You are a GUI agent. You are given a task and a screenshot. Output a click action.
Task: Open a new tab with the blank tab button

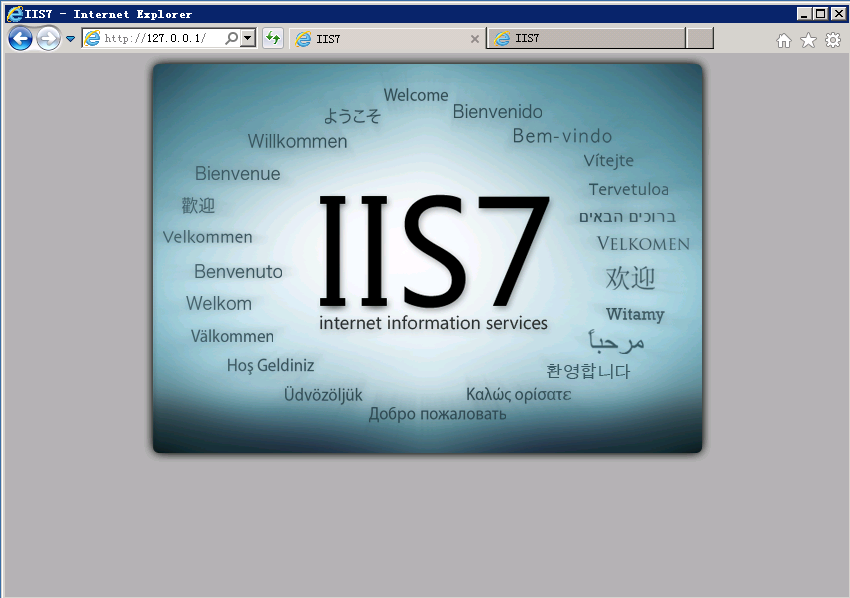pyautogui.click(x=699, y=38)
